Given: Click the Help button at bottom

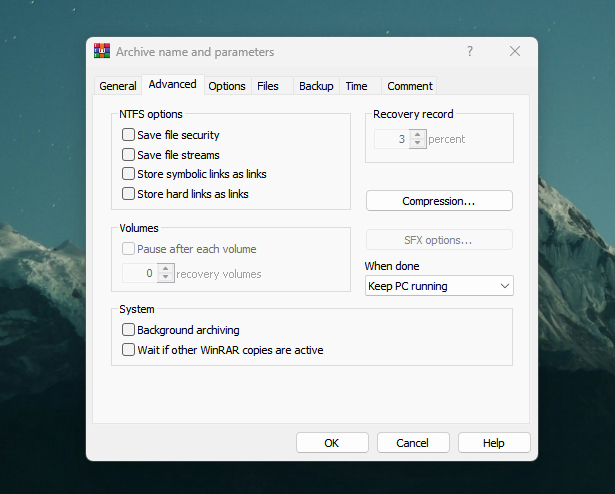Looking at the screenshot, I should click(x=494, y=443).
